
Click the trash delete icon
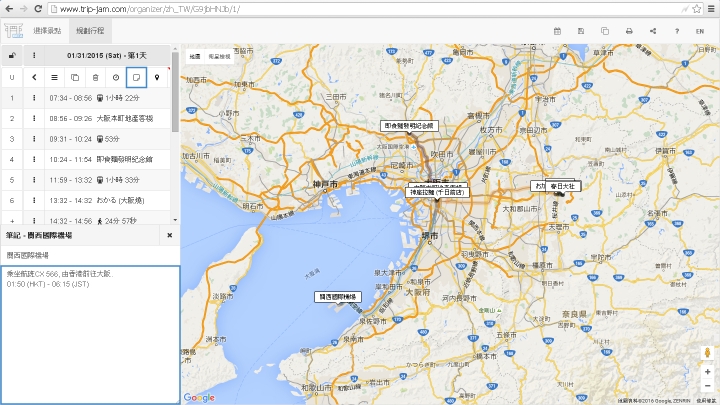96,78
